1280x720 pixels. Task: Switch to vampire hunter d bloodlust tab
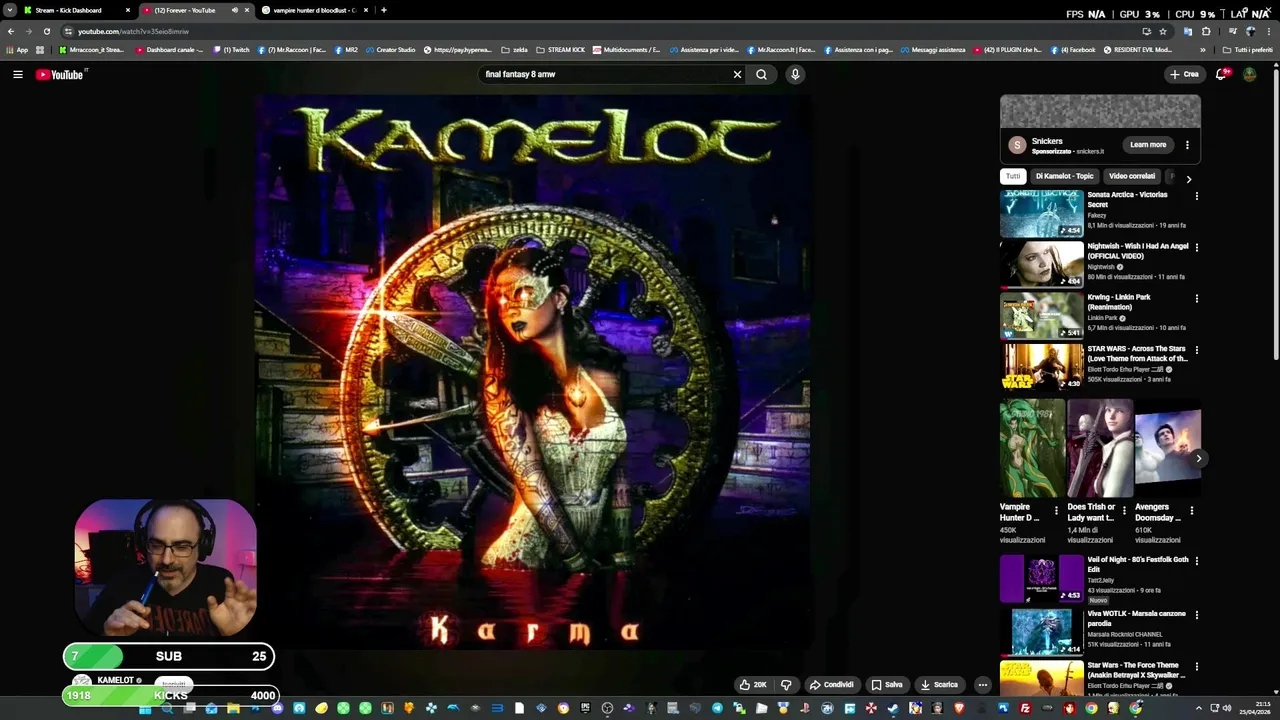315,10
